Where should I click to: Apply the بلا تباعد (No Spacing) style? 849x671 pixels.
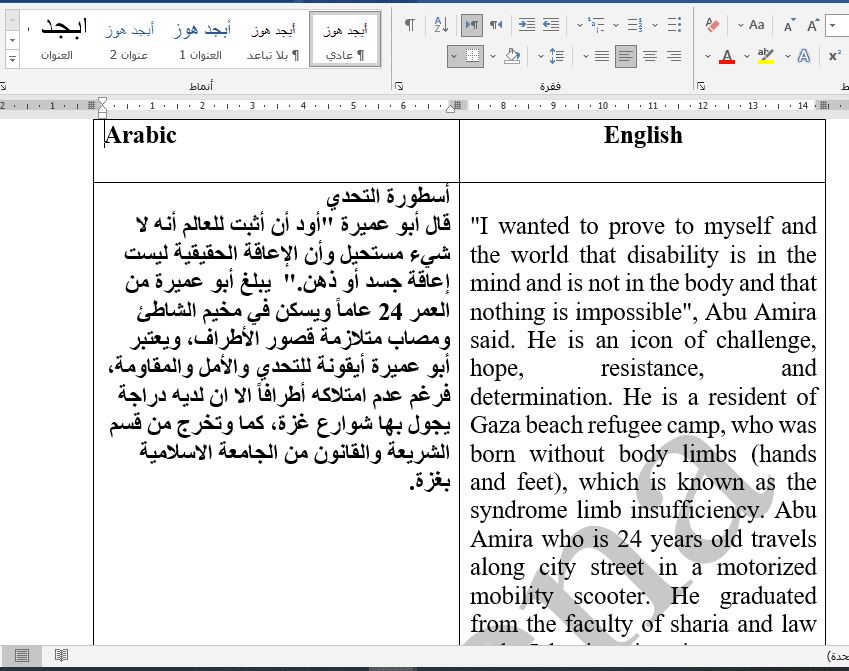[273, 40]
